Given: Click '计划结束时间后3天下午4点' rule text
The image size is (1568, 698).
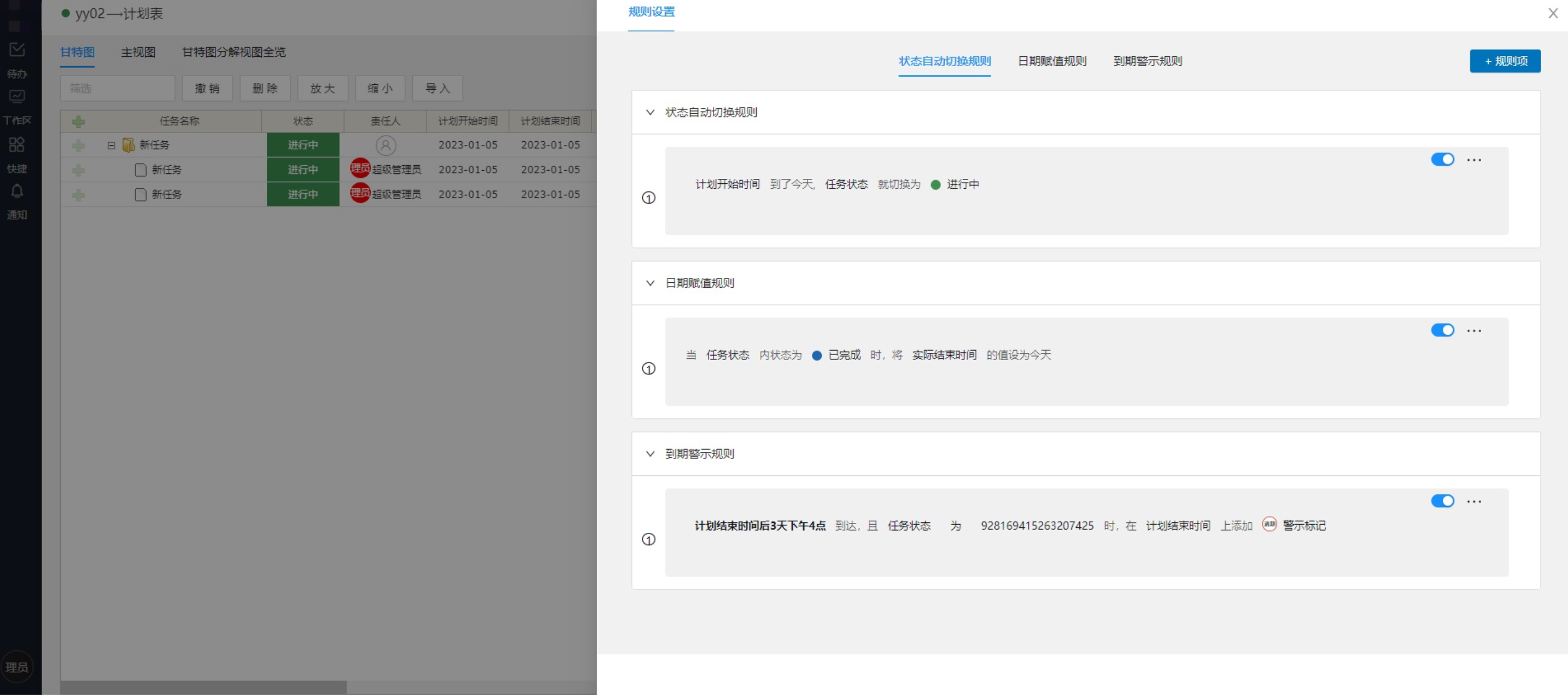Looking at the screenshot, I should (760, 527).
